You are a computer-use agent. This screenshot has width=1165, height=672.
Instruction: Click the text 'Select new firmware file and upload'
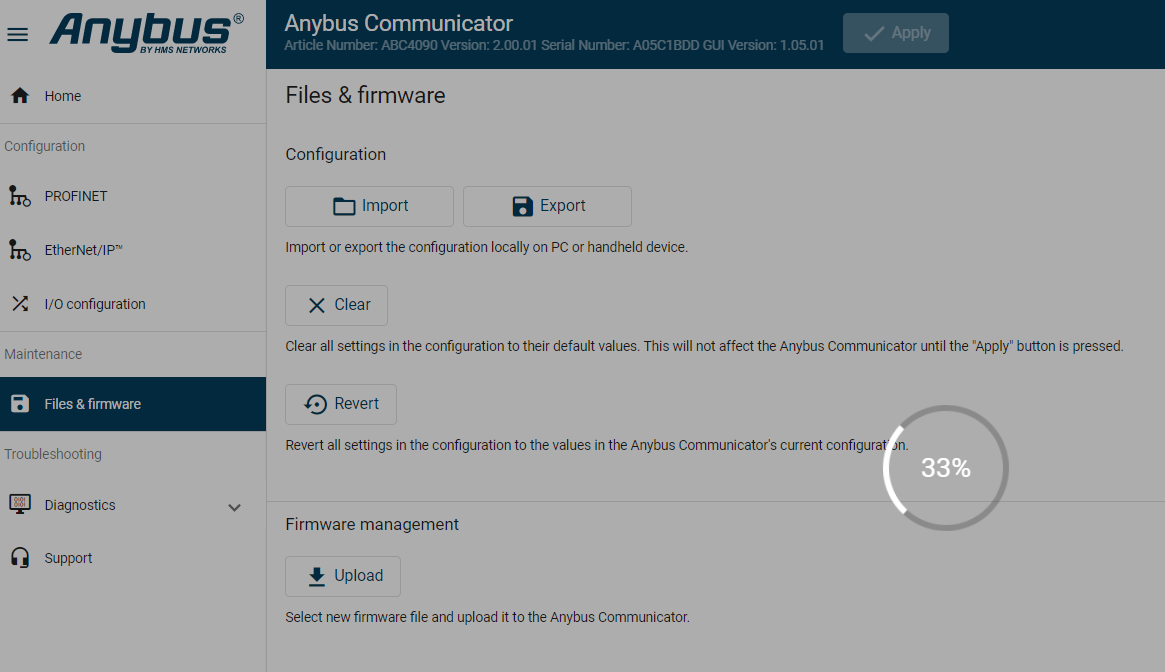point(487,617)
